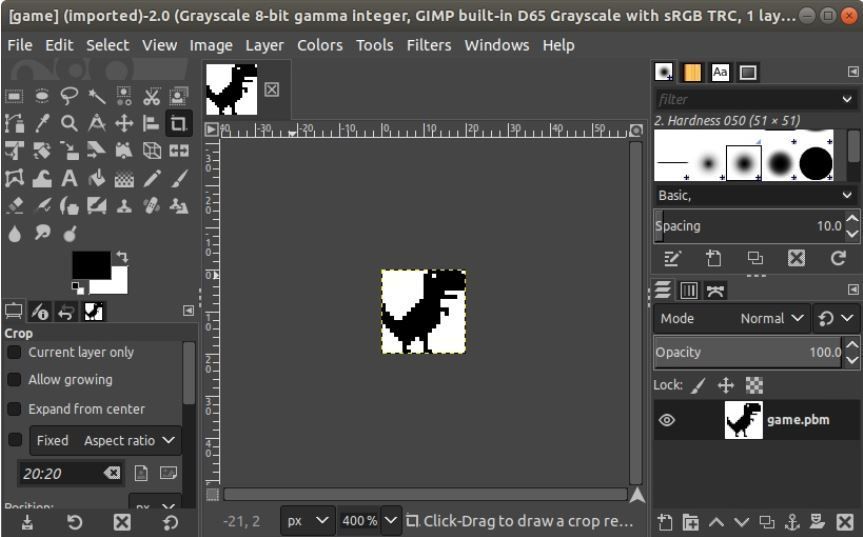Toggle lock position and size icon
Viewport: 863px width, 537px height.
726,385
